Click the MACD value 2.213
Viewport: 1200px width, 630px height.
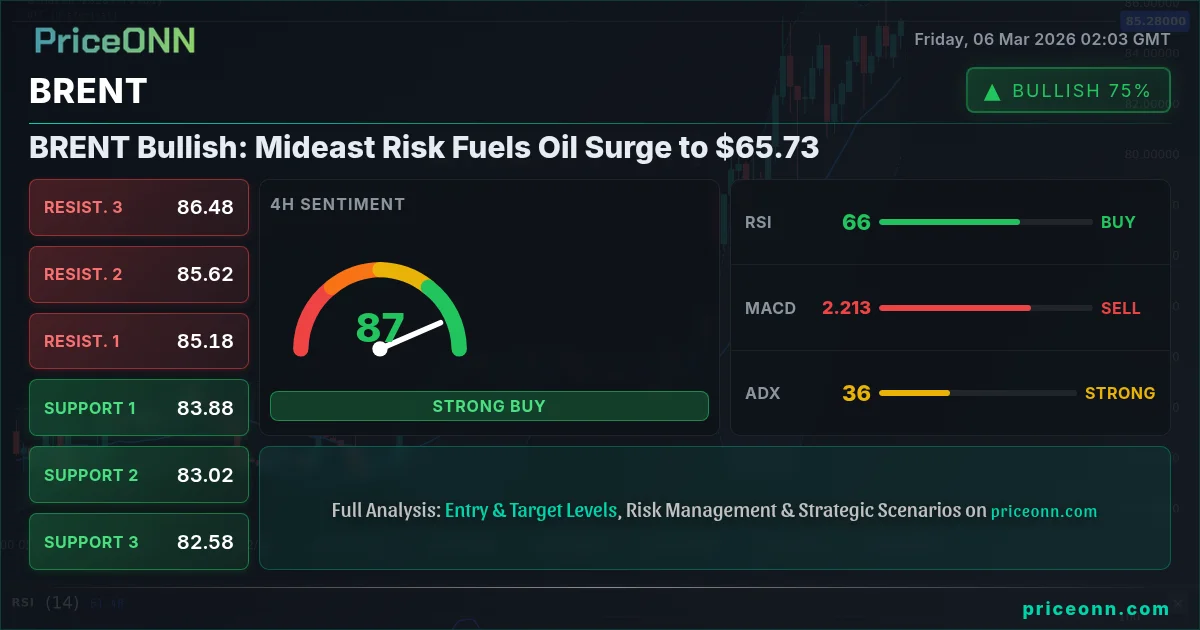[846, 308]
